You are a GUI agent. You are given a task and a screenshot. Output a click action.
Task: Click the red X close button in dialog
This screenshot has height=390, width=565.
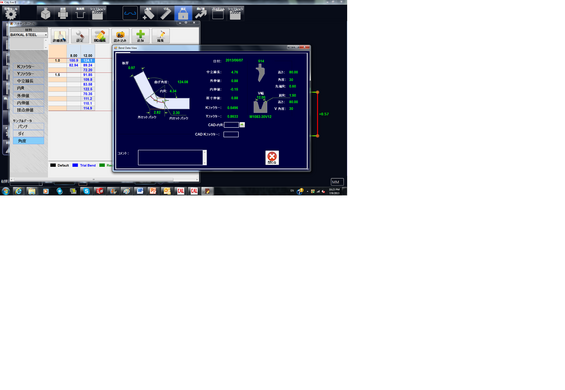pyautogui.click(x=272, y=158)
